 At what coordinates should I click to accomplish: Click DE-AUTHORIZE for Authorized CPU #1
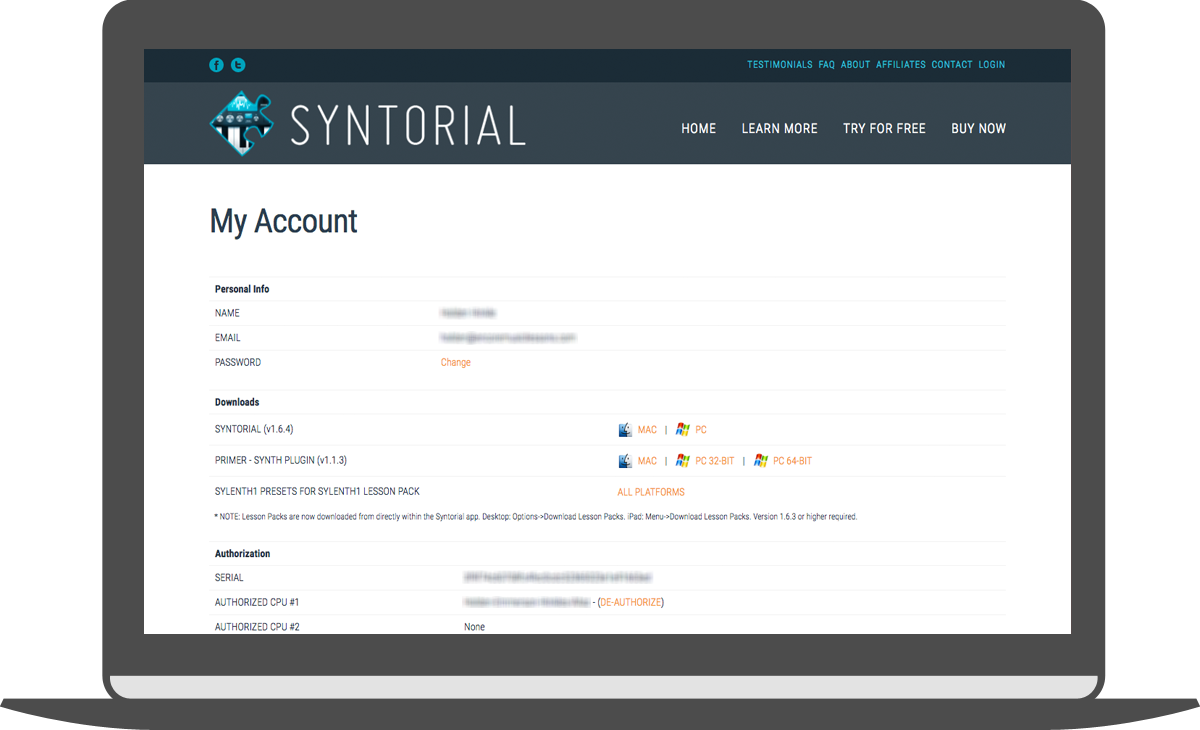[630, 602]
